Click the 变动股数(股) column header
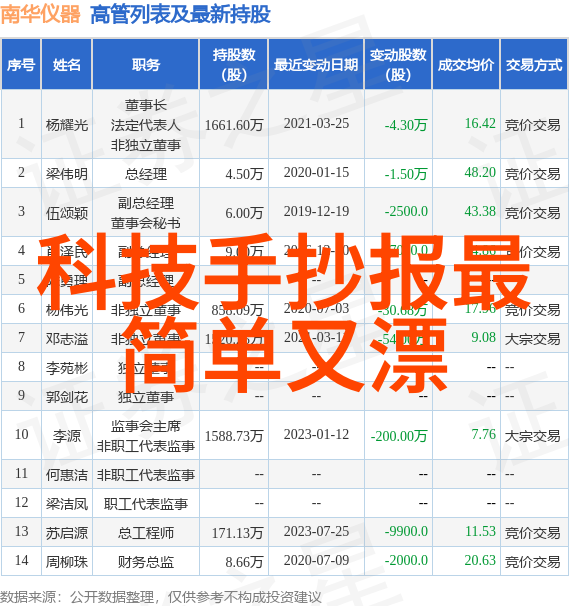Image resolution: width=569 pixels, height=606 pixels. click(x=398, y=65)
